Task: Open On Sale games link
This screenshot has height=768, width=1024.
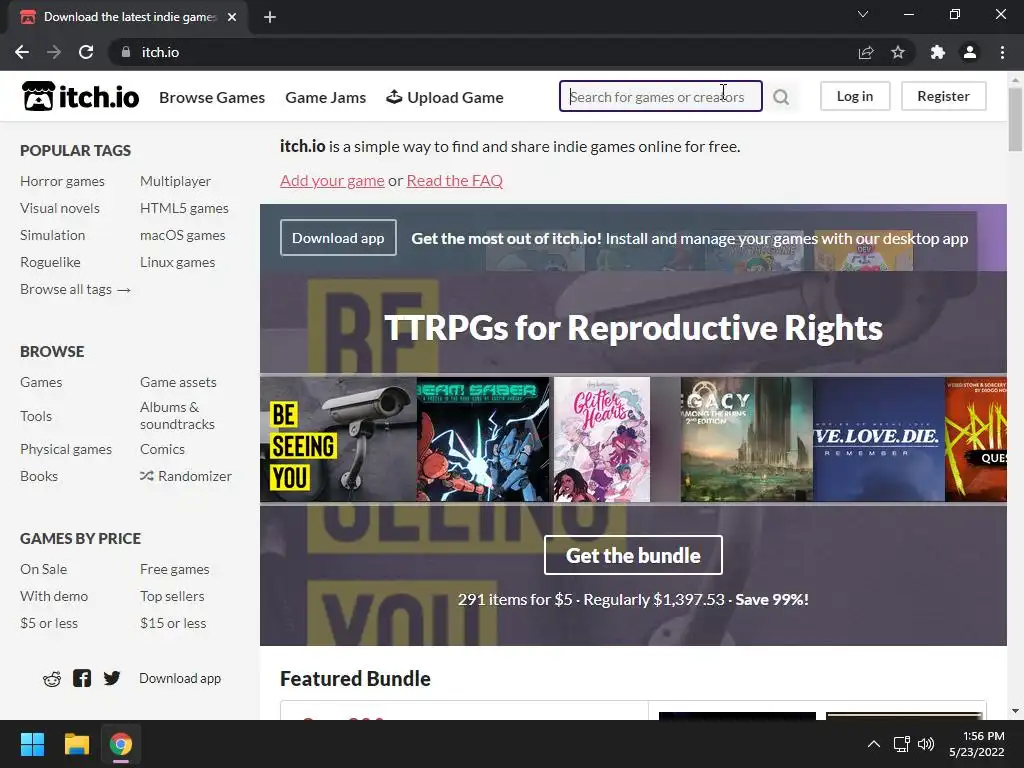Action: click(x=43, y=569)
